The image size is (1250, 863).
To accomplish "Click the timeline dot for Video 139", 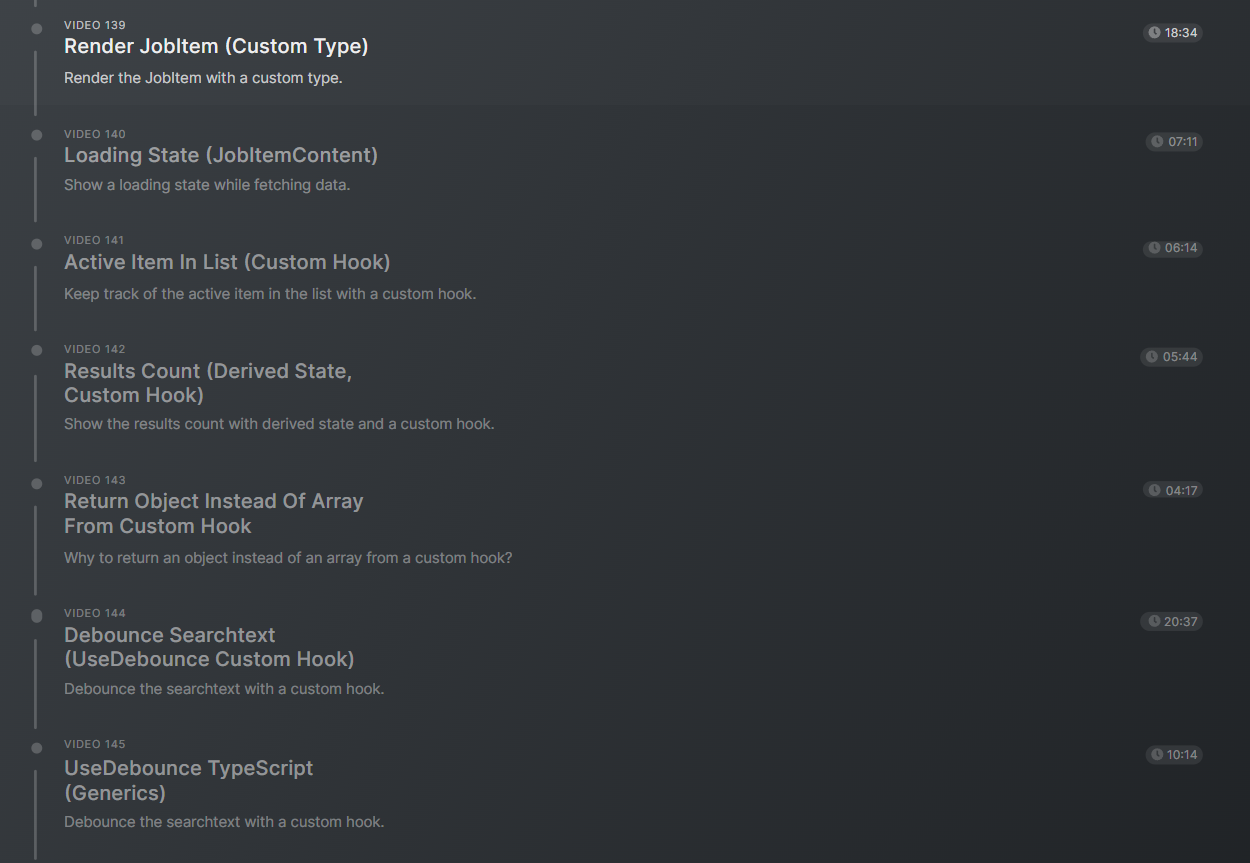I will [37, 29].
